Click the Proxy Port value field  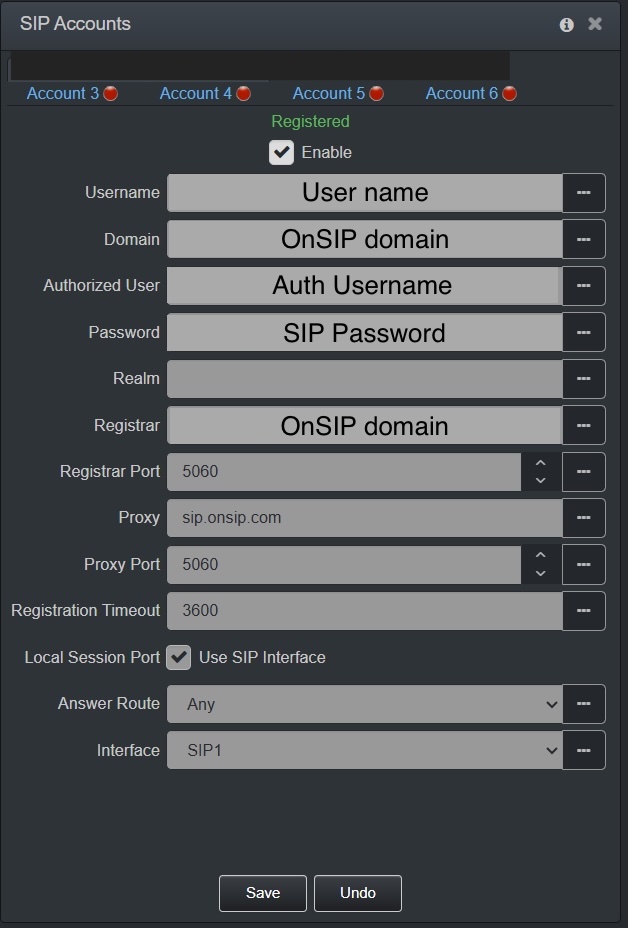[x=344, y=565]
